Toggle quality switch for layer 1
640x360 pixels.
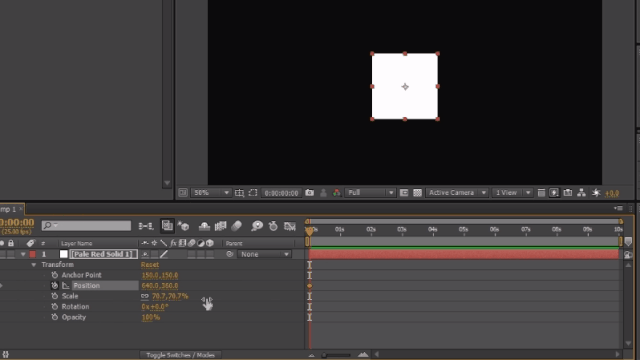[164, 254]
